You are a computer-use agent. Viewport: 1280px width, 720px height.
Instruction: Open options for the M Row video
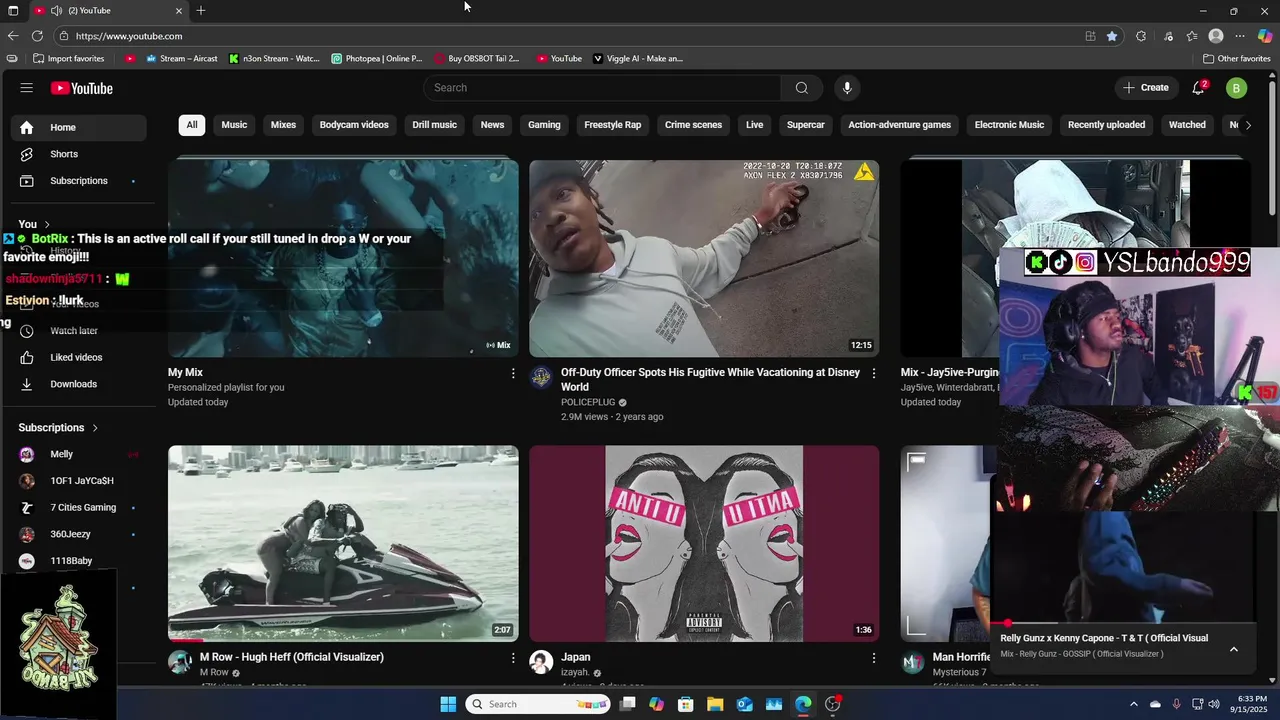513,658
